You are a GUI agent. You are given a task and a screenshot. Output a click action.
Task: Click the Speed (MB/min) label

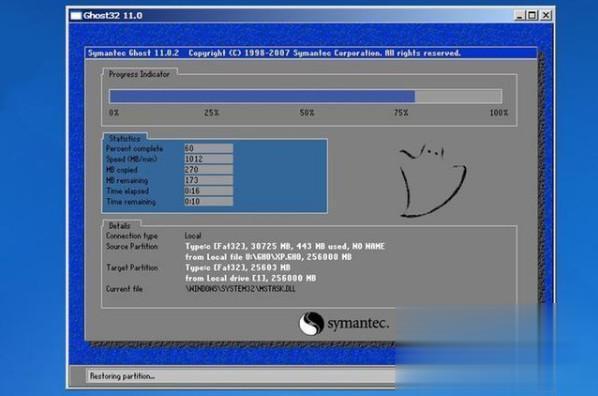[x=132, y=159]
